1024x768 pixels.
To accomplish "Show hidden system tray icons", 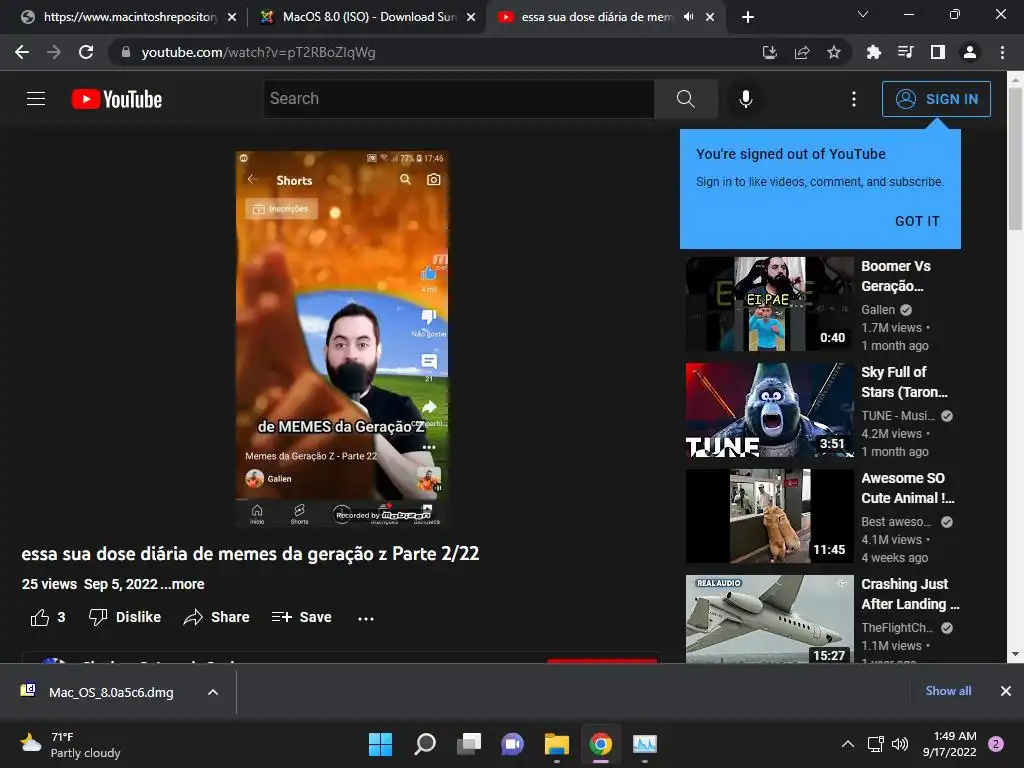I will (848, 744).
